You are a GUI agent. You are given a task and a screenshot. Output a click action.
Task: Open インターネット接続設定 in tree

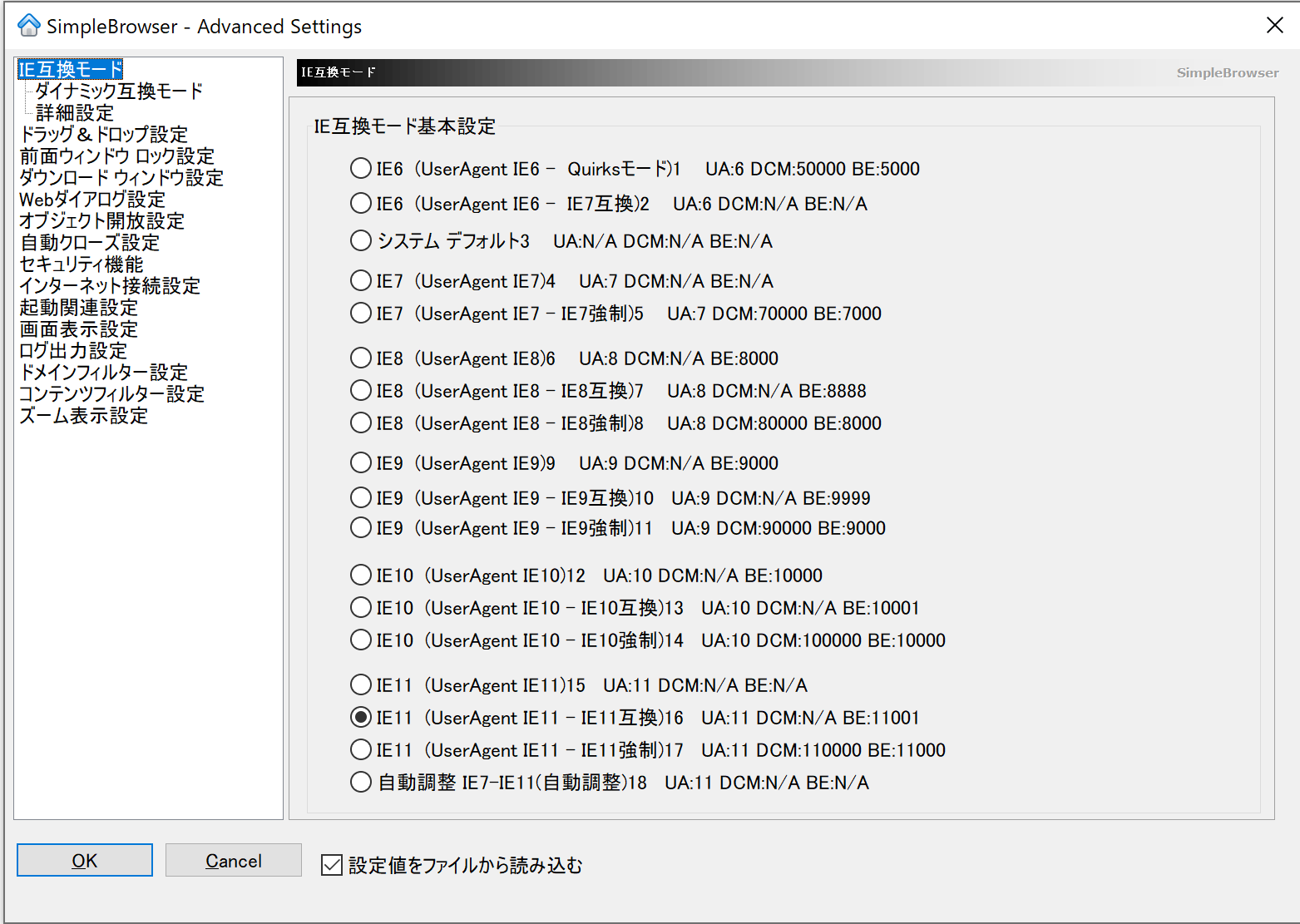[110, 286]
